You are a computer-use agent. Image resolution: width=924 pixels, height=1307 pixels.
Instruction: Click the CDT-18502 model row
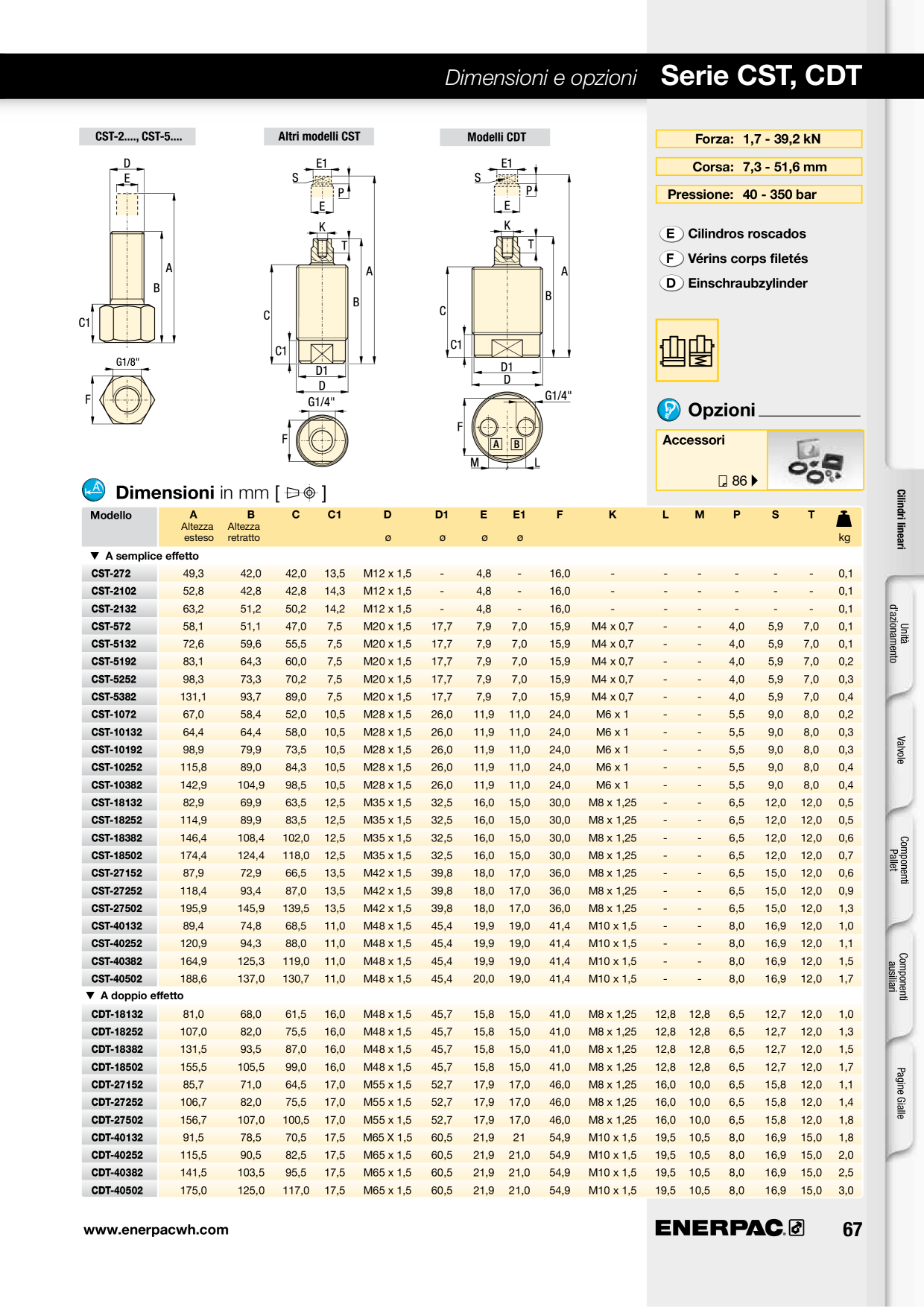pyautogui.click(x=472, y=1067)
